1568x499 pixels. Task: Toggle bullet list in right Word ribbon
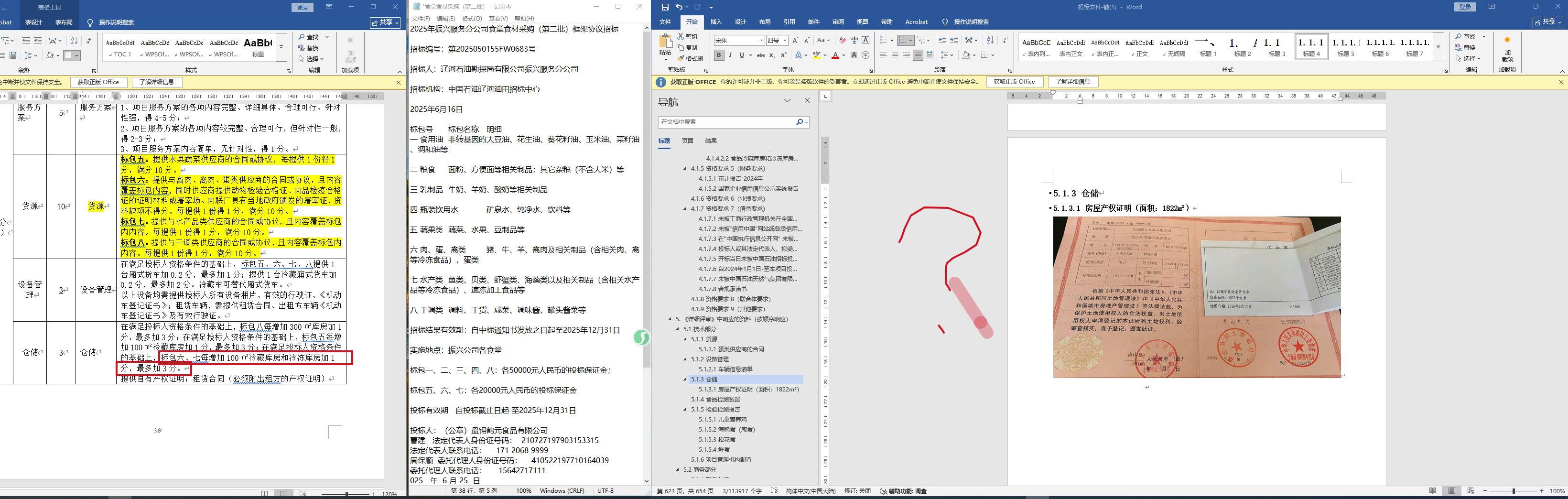pos(884,40)
